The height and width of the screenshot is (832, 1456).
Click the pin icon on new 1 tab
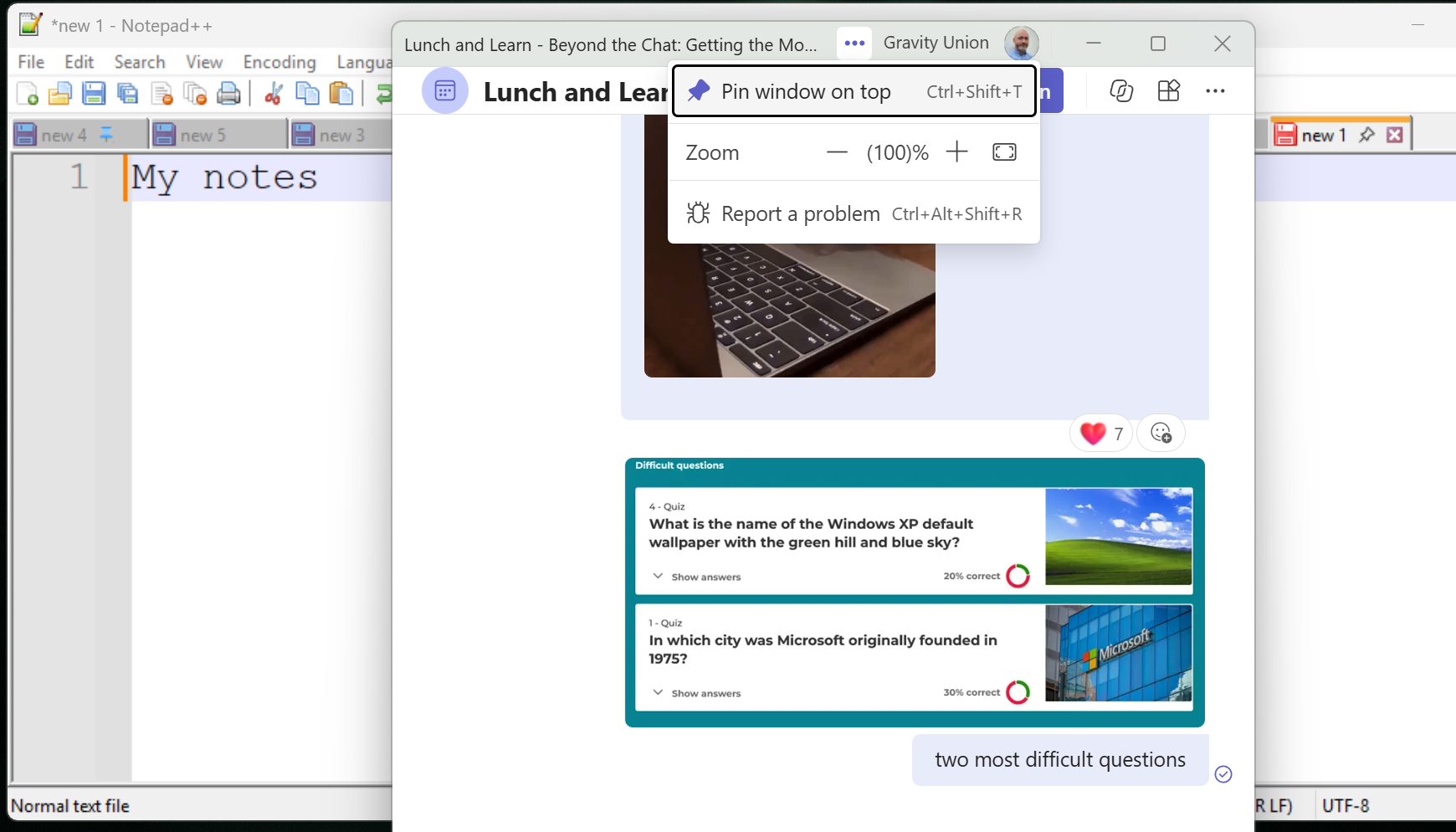(1366, 135)
